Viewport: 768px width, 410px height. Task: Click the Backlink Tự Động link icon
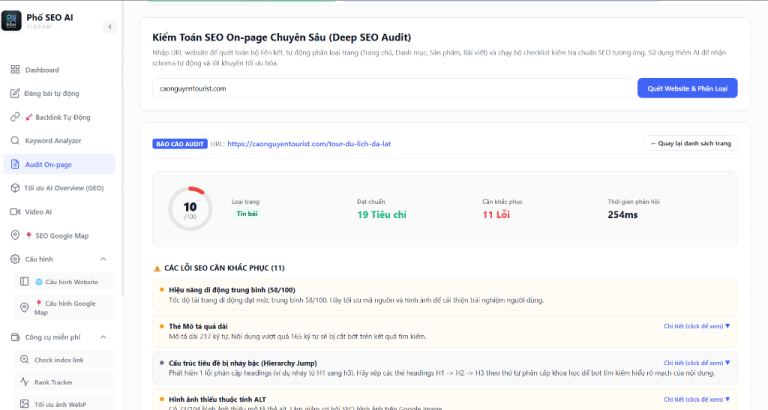coord(15,117)
